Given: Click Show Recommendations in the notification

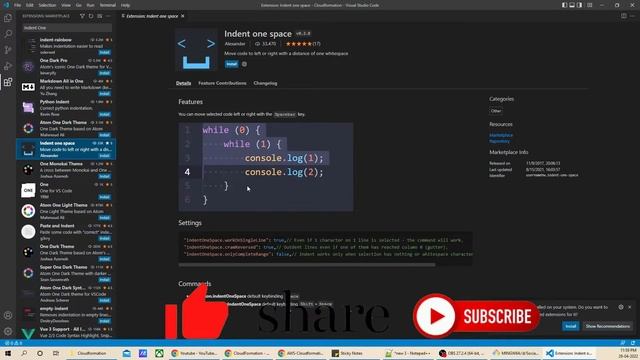Looking at the screenshot, I should [608, 326].
